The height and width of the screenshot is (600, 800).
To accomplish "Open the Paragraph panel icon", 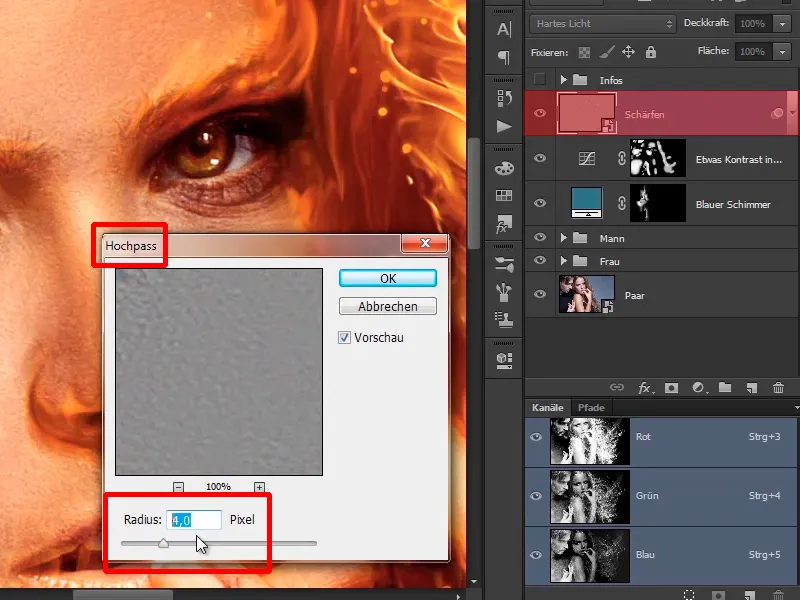I will tap(504, 57).
